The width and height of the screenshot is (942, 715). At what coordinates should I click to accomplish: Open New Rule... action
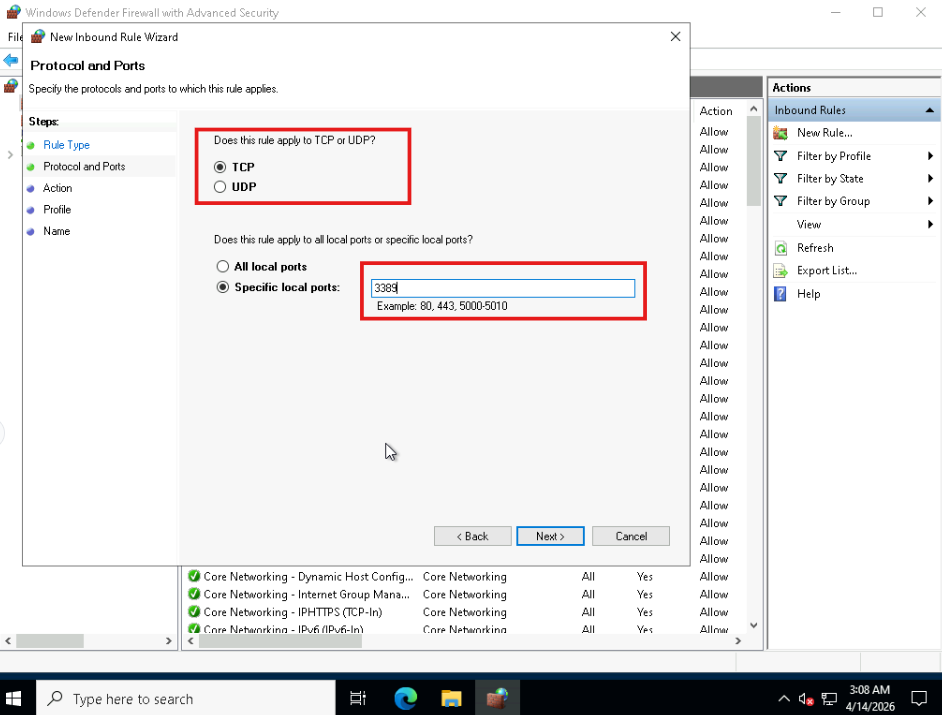[824, 133]
